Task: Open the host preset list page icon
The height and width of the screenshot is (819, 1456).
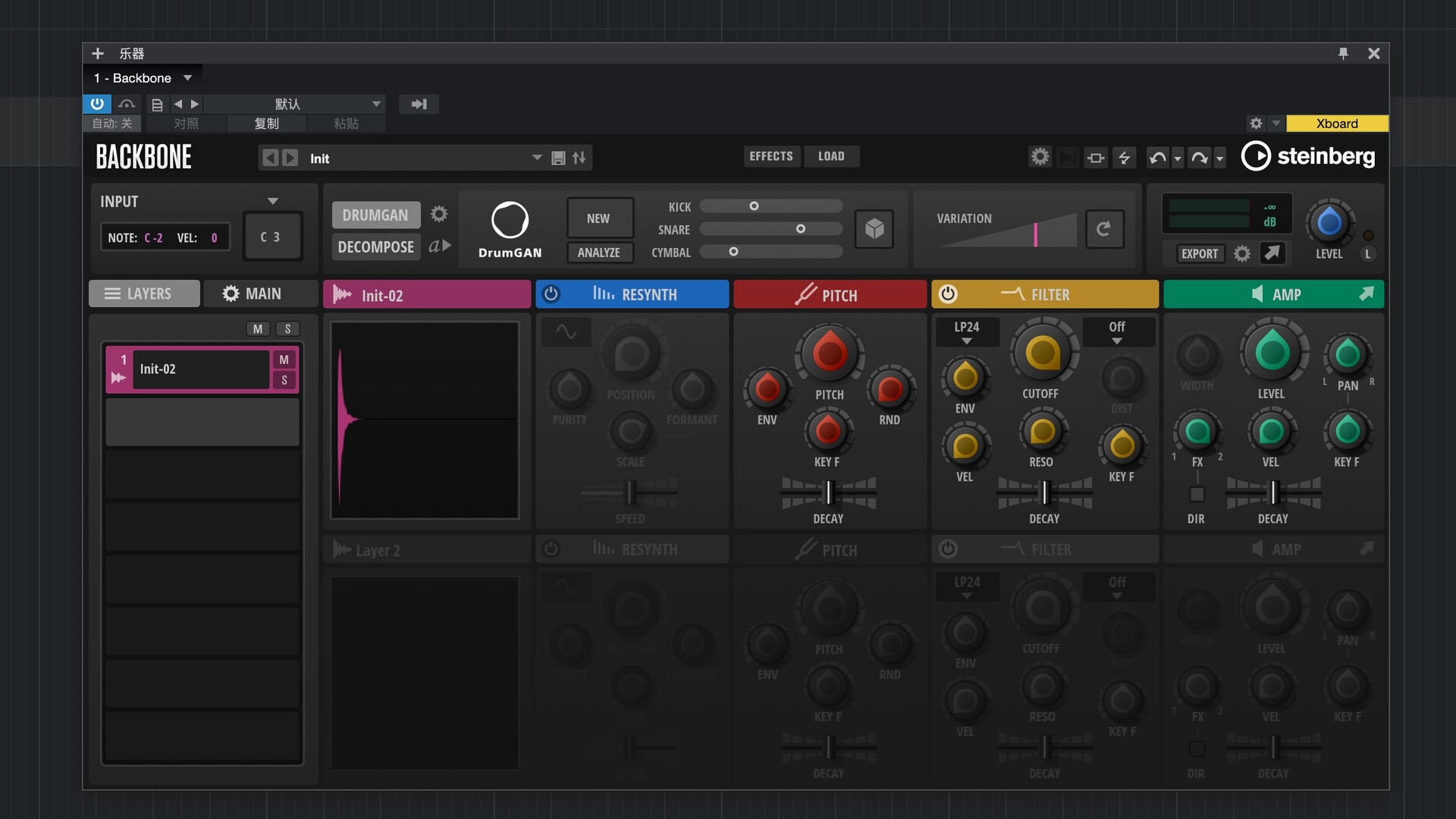Action: [157, 104]
